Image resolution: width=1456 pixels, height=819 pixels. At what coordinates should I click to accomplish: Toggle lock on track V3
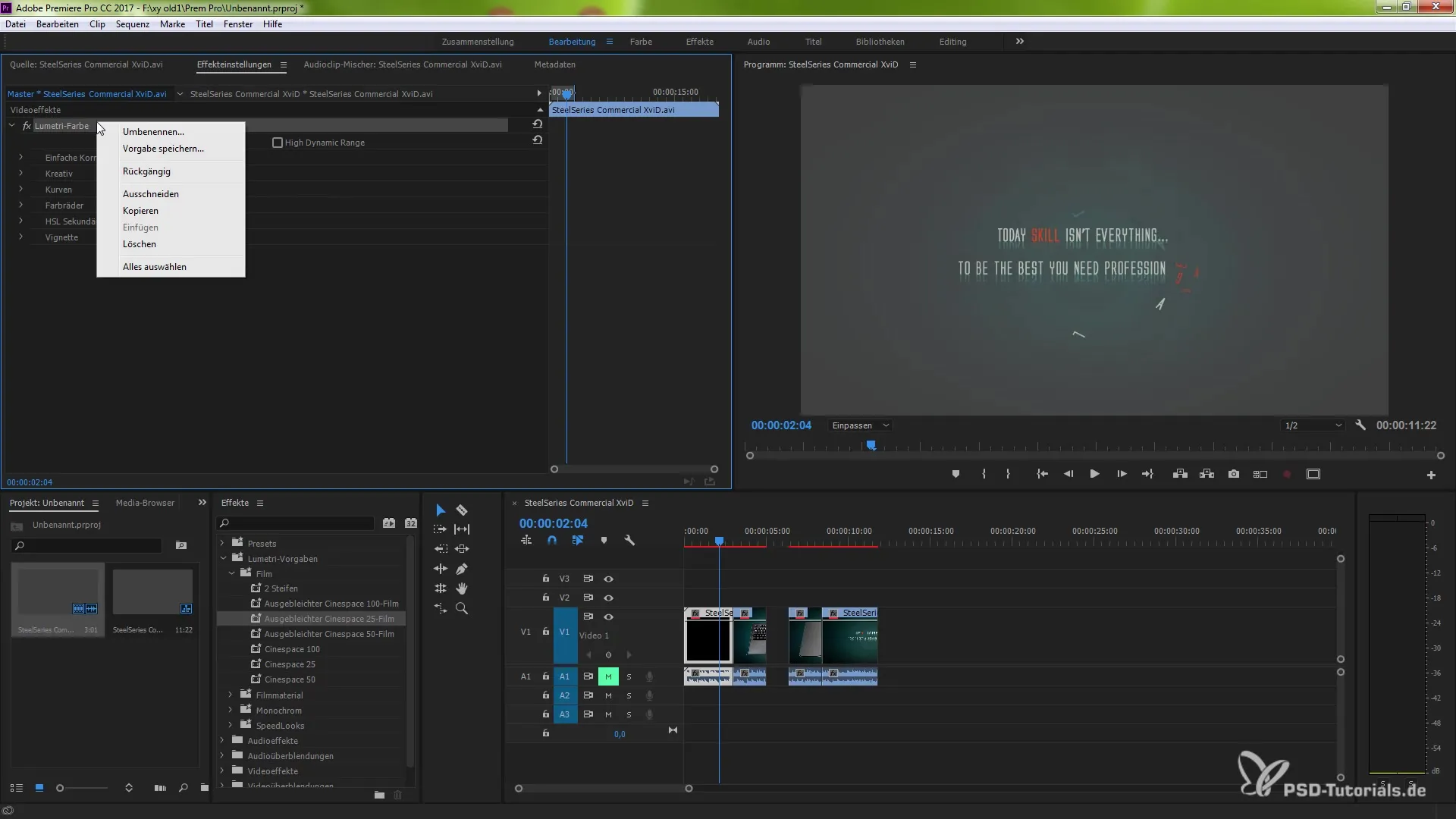pos(545,579)
